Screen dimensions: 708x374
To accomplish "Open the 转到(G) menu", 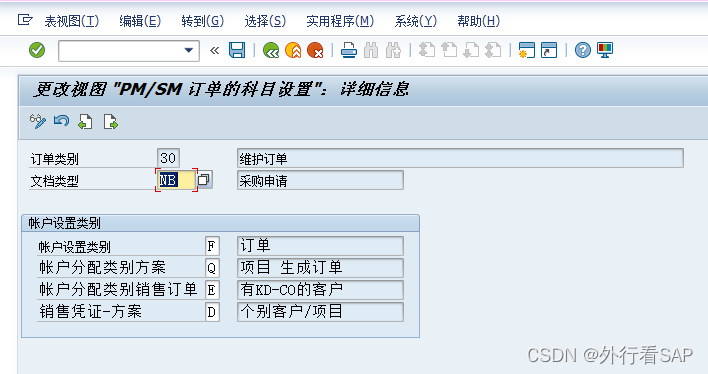I will [203, 21].
